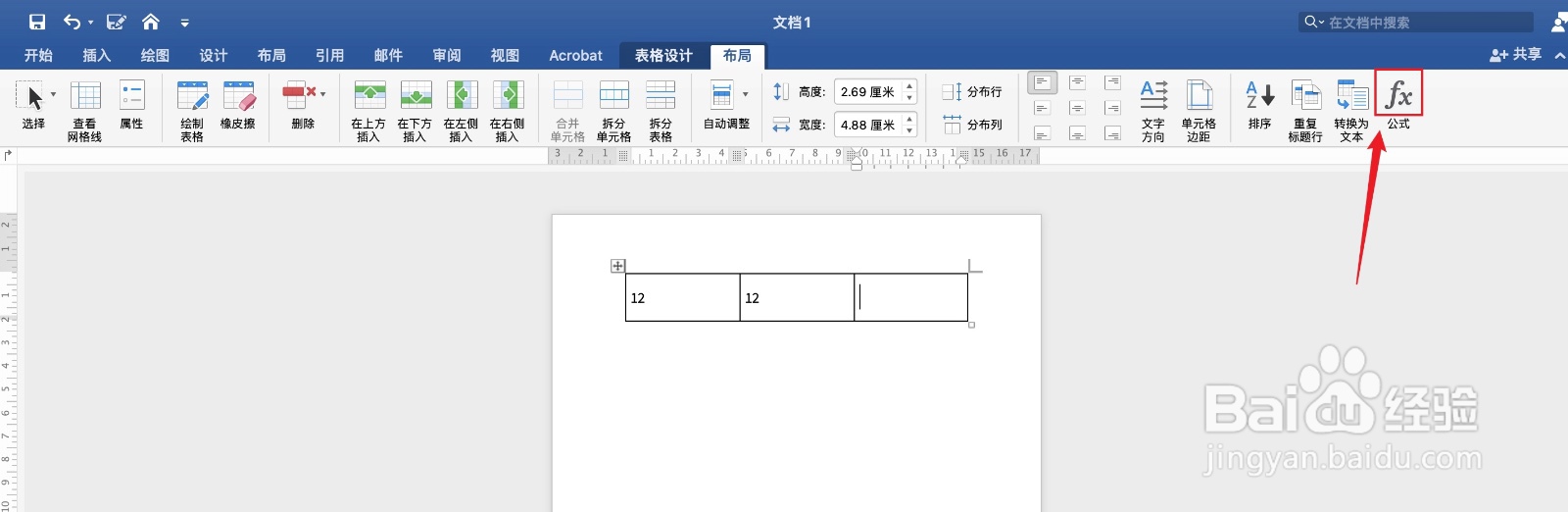Open 单元格边距 cell margins
The image size is (1568, 512).
point(1199,111)
